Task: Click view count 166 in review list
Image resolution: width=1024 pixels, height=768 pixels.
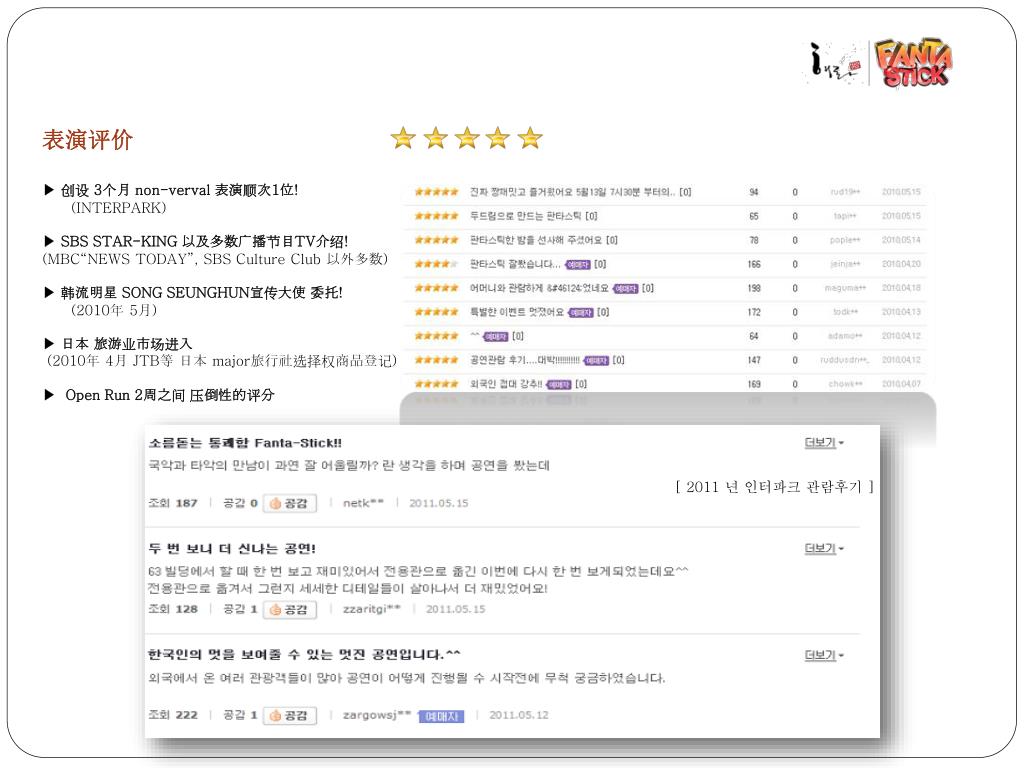Action: 754,264
